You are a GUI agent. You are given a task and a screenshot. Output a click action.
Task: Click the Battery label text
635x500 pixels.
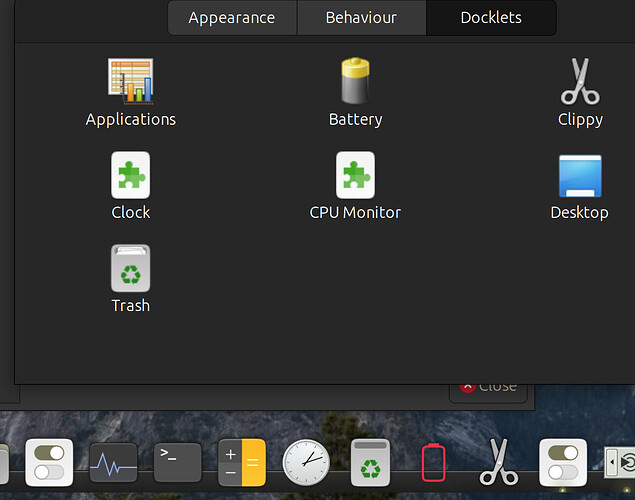(355, 119)
